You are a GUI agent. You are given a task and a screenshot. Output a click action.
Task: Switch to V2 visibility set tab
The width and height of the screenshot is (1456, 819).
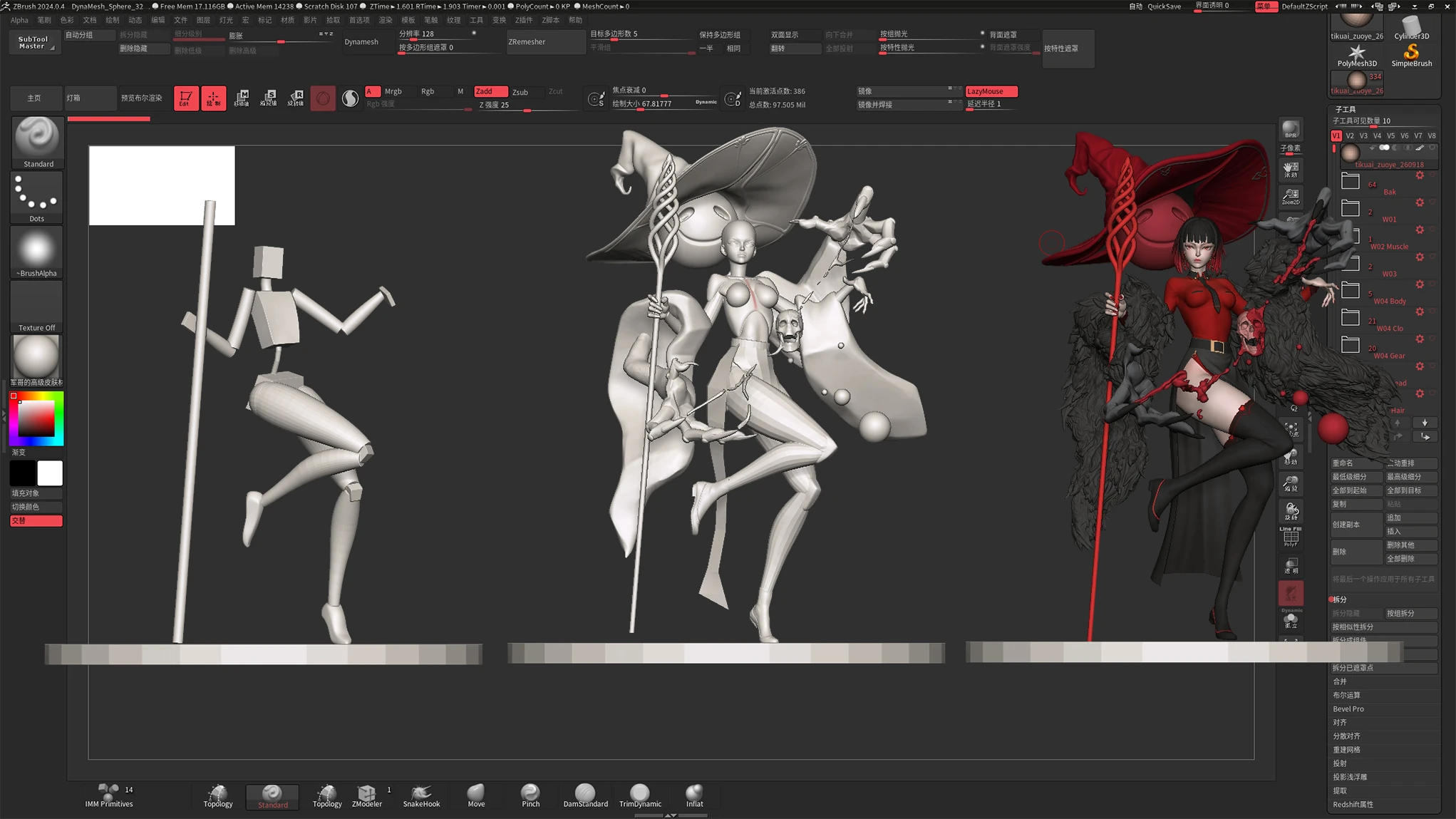click(x=1350, y=135)
